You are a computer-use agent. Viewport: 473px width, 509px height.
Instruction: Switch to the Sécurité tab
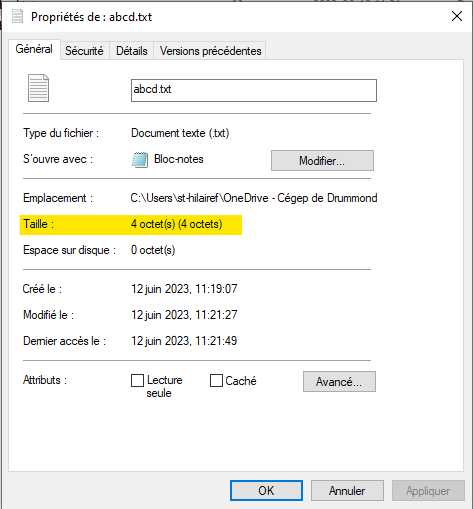pyautogui.click(x=84, y=51)
